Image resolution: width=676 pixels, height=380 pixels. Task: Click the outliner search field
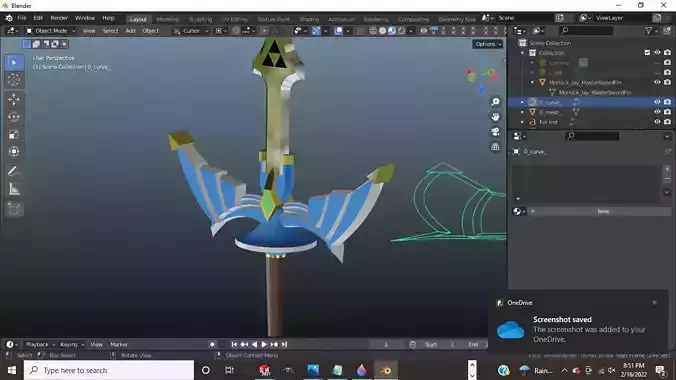586,31
